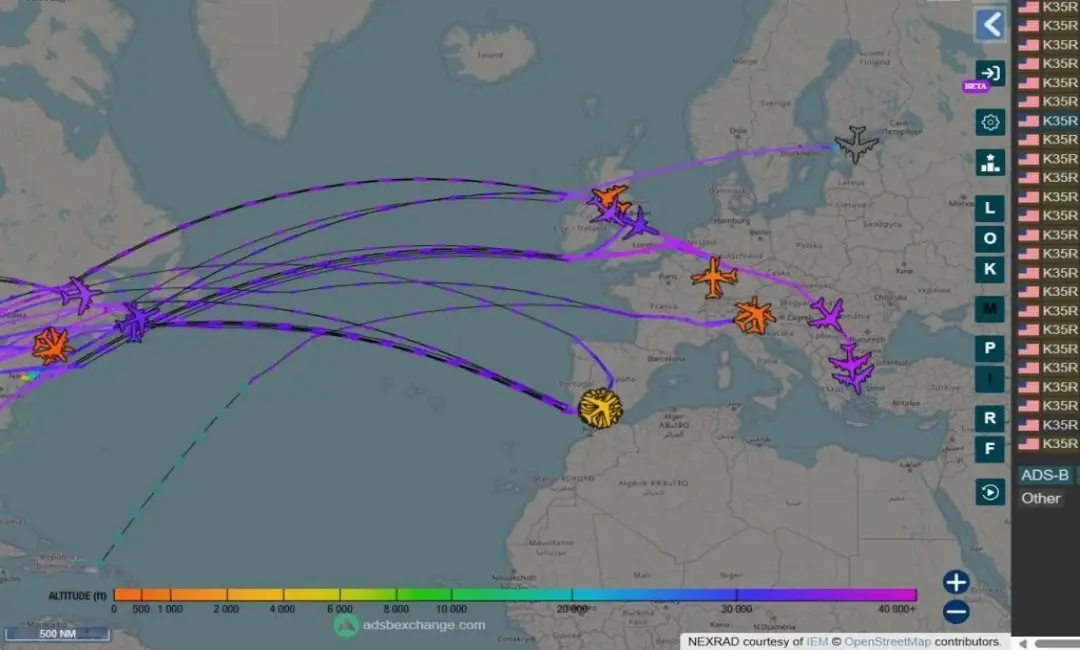Collapse the sidebar with the blue chevron
This screenshot has height=650, width=1080.
[990, 24]
